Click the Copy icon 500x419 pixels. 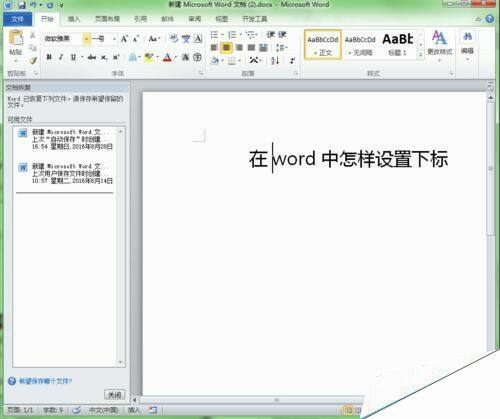point(32,48)
